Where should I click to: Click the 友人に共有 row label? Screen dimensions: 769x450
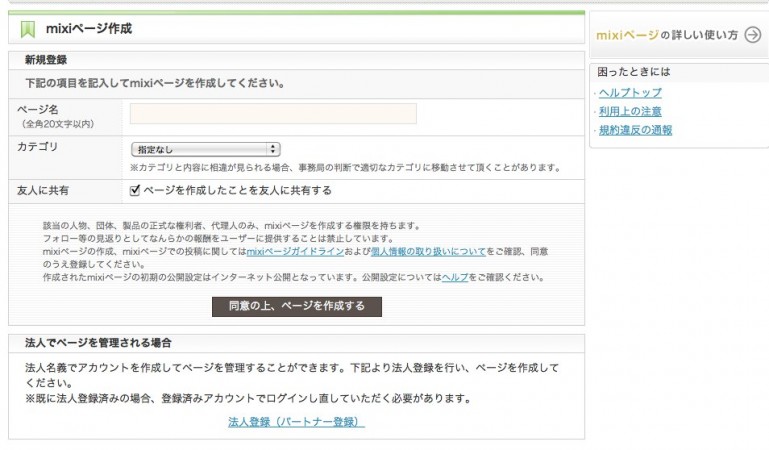tap(43, 190)
